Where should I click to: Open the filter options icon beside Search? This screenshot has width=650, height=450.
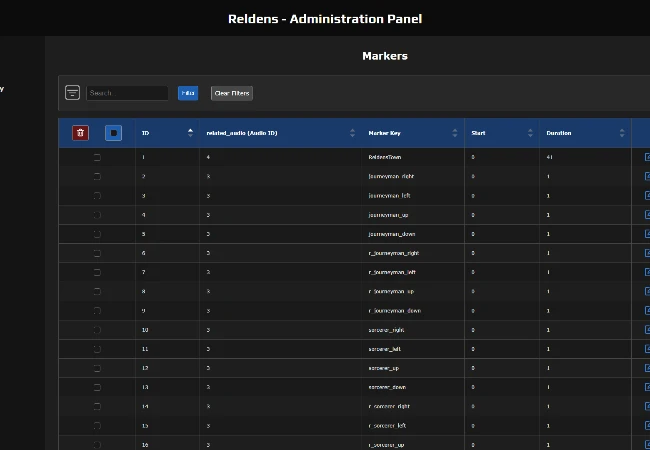[x=72, y=93]
